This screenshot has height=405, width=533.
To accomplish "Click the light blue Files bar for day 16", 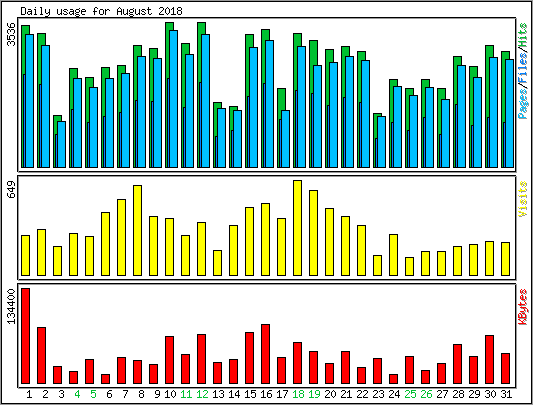I will tap(270, 104).
